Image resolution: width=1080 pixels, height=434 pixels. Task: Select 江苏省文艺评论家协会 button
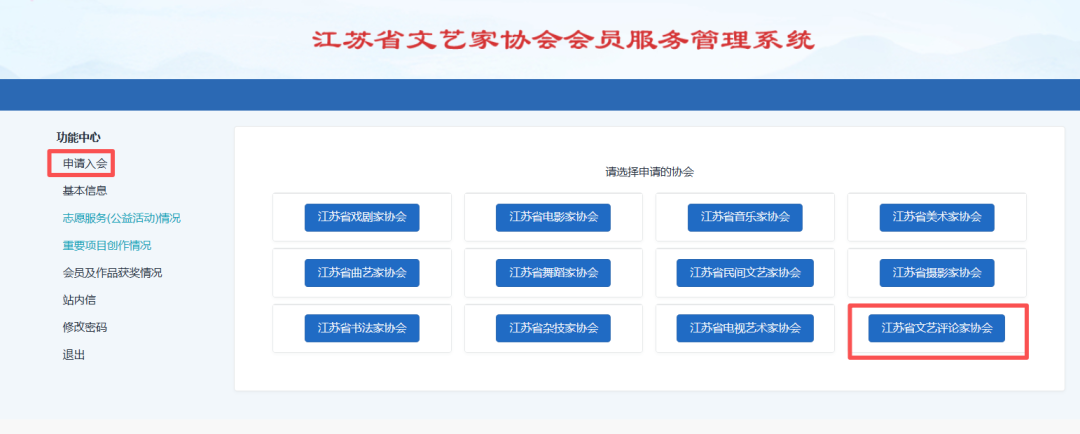pyautogui.click(x=936, y=328)
